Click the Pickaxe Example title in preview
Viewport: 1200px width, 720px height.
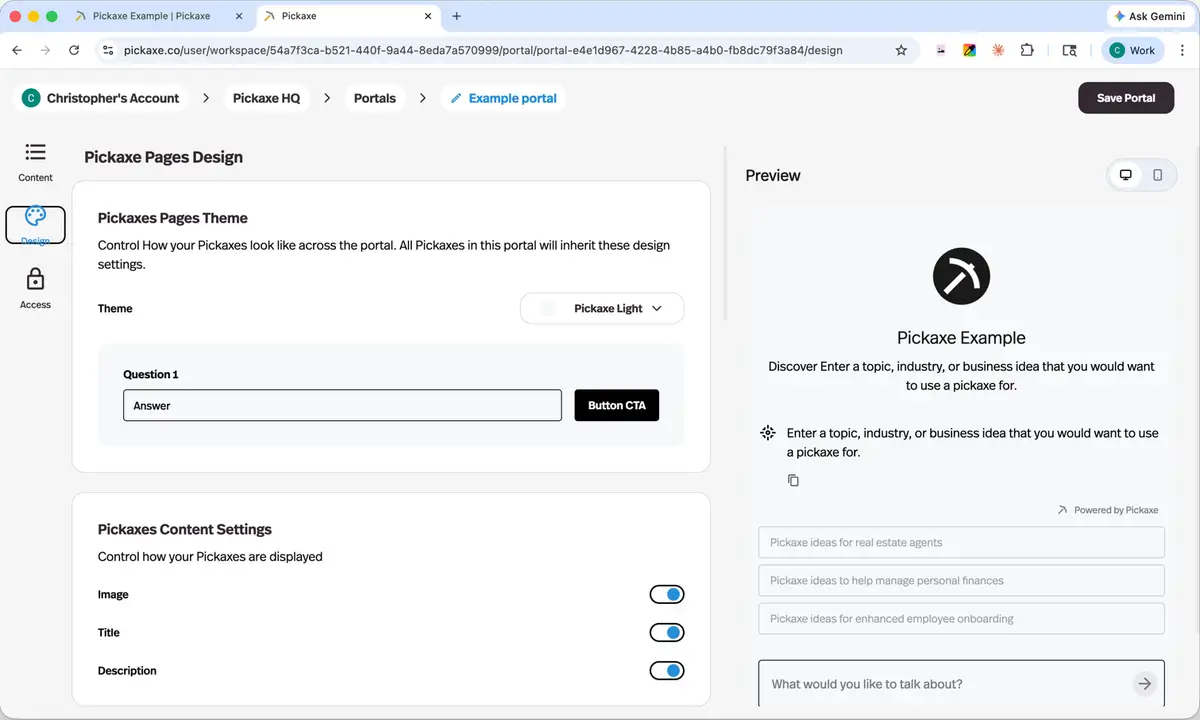click(961, 337)
